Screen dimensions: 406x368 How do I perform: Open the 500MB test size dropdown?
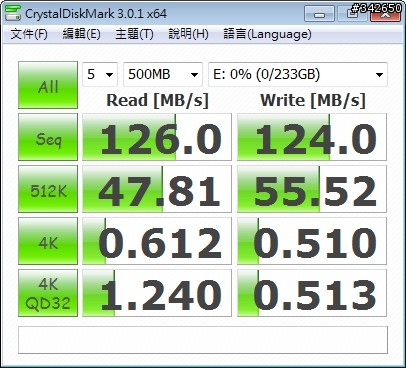point(163,74)
